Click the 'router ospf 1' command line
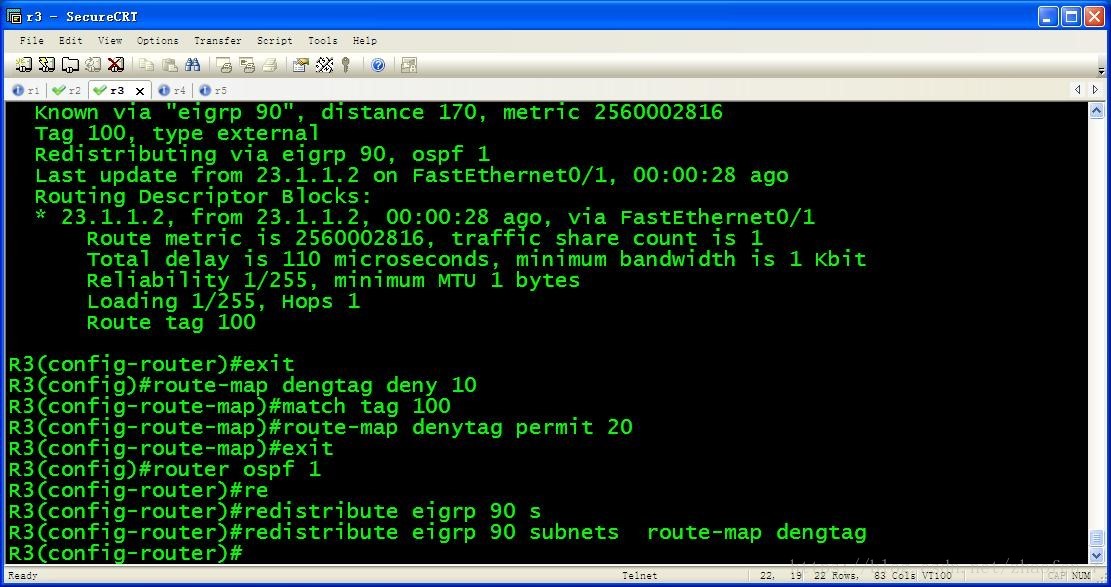Screen dimensions: 1111x587 (x=164, y=469)
